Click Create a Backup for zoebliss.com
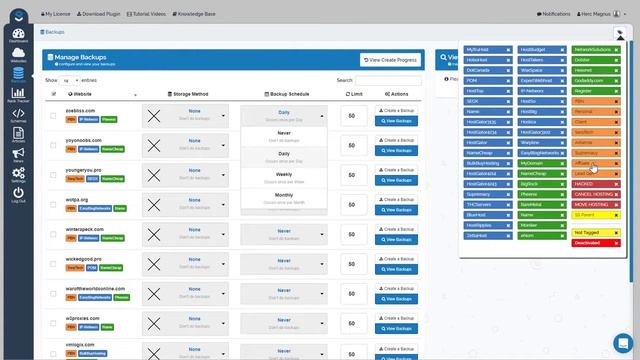The image size is (640, 360). pos(396,111)
